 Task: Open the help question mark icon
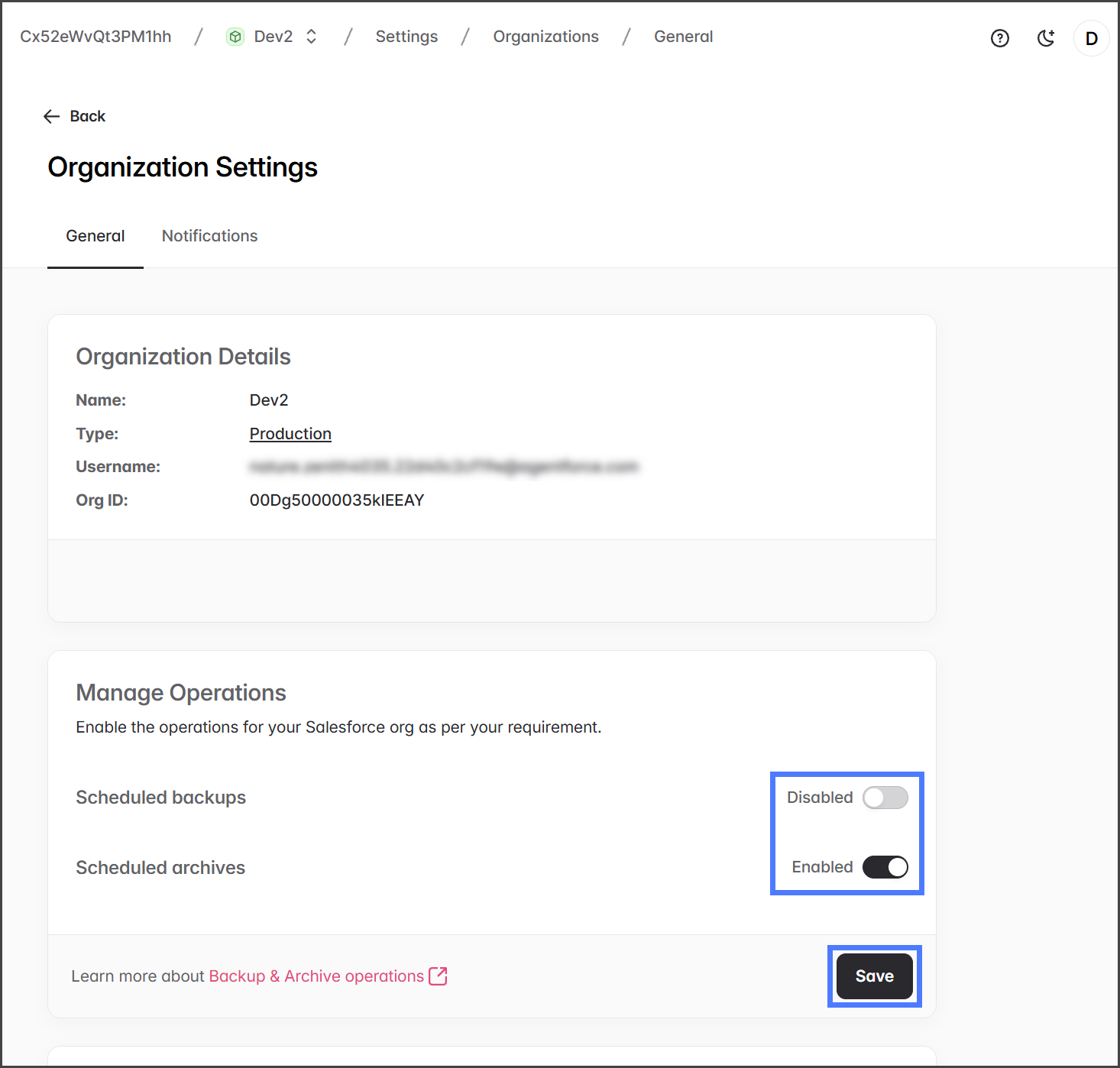point(999,38)
